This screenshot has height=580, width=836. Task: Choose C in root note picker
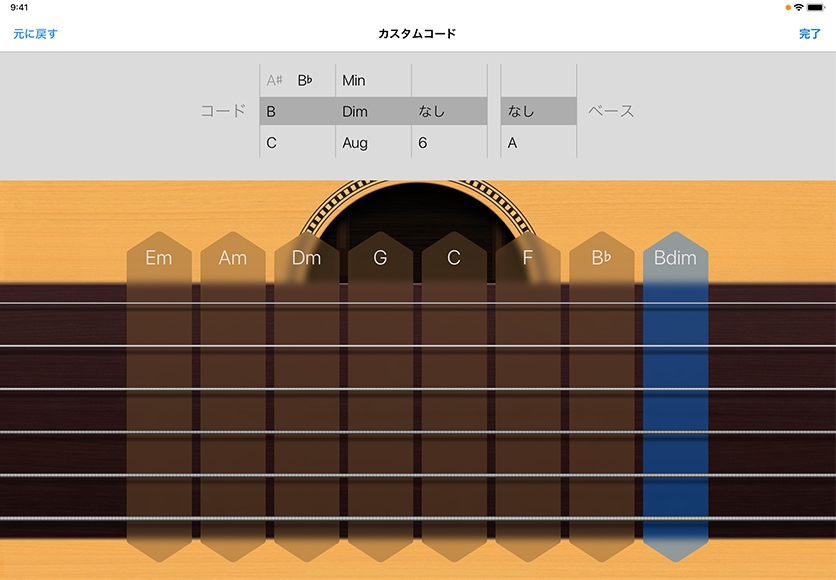coord(272,143)
